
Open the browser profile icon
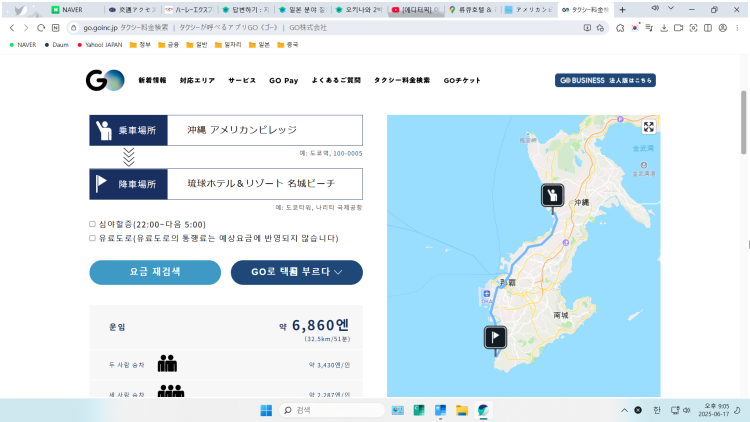click(x=723, y=28)
